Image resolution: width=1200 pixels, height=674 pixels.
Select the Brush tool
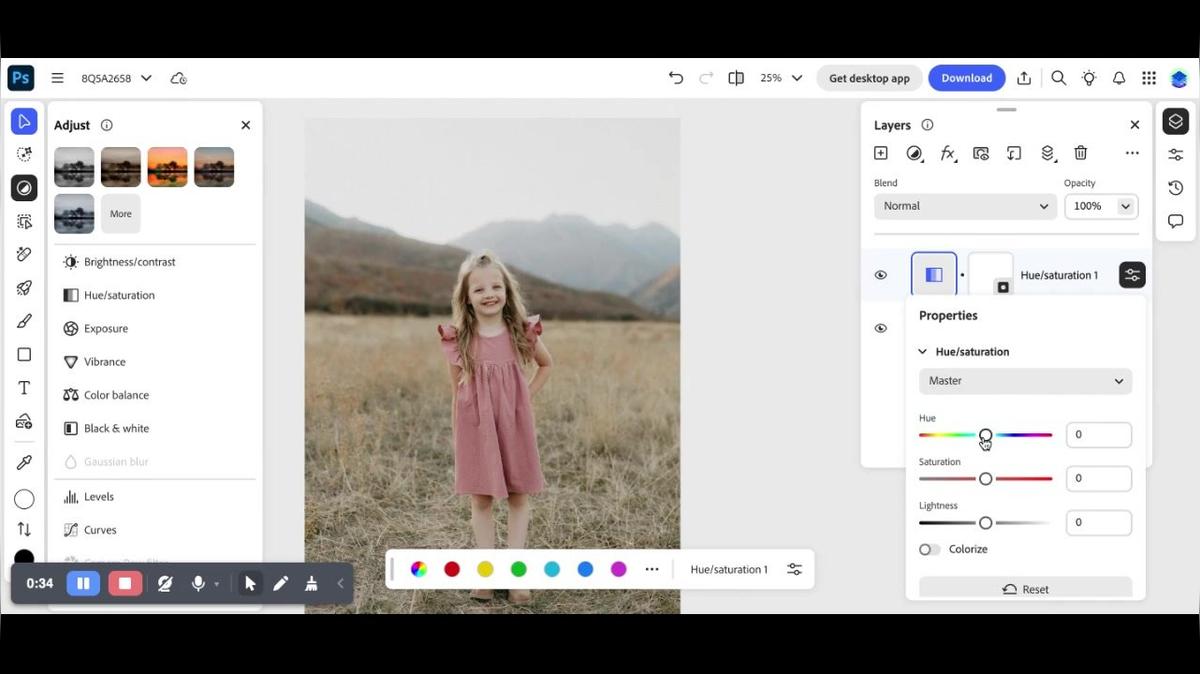pos(24,321)
